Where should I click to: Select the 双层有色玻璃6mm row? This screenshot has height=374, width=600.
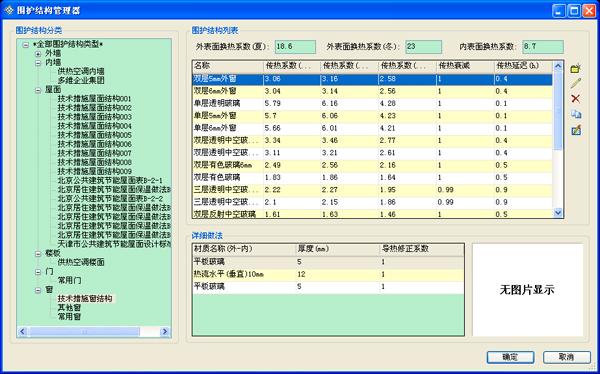pos(372,165)
